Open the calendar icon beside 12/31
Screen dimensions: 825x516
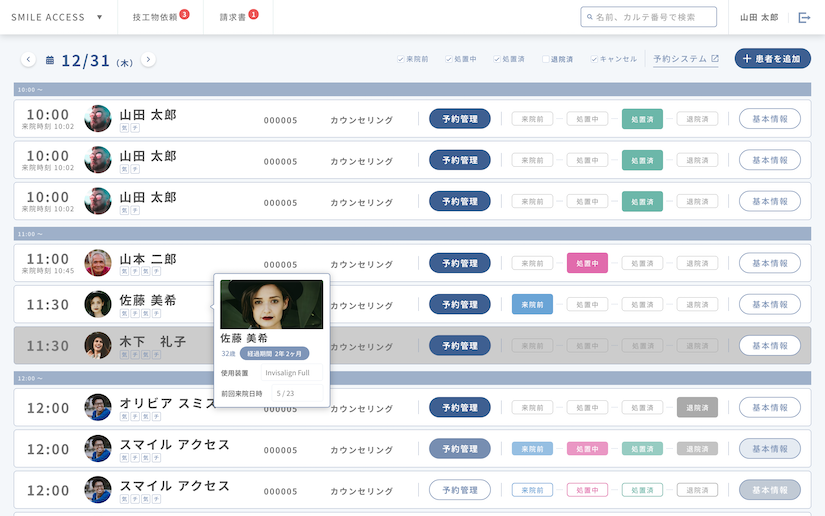[50, 61]
